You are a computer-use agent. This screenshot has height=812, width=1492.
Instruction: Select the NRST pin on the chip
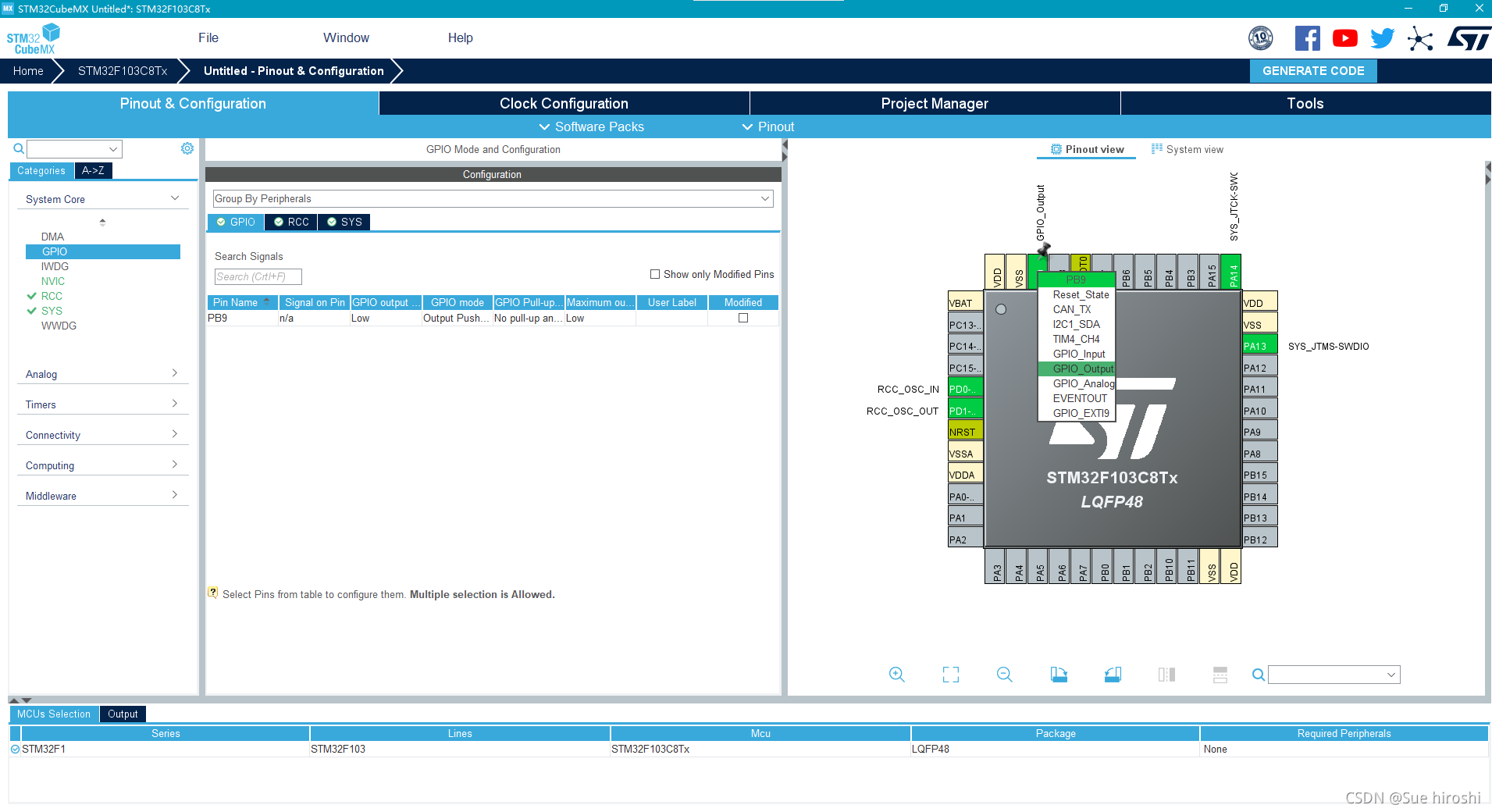click(966, 432)
